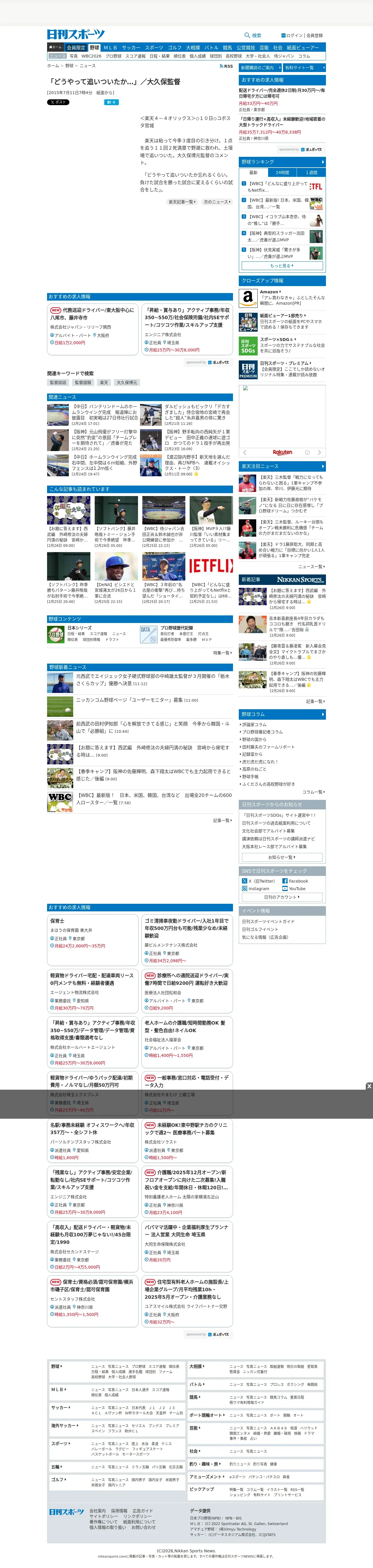
Task: Click the Rakuten ad info icon
Action: click(x=307, y=452)
